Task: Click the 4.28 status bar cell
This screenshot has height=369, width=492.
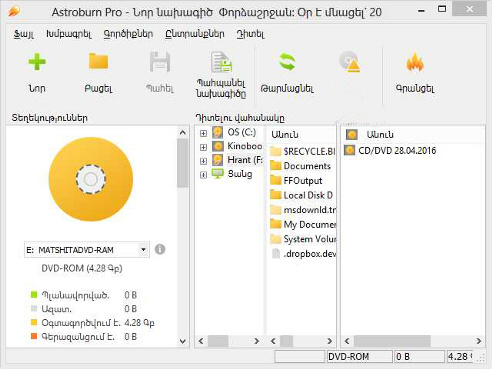Action: point(460,357)
